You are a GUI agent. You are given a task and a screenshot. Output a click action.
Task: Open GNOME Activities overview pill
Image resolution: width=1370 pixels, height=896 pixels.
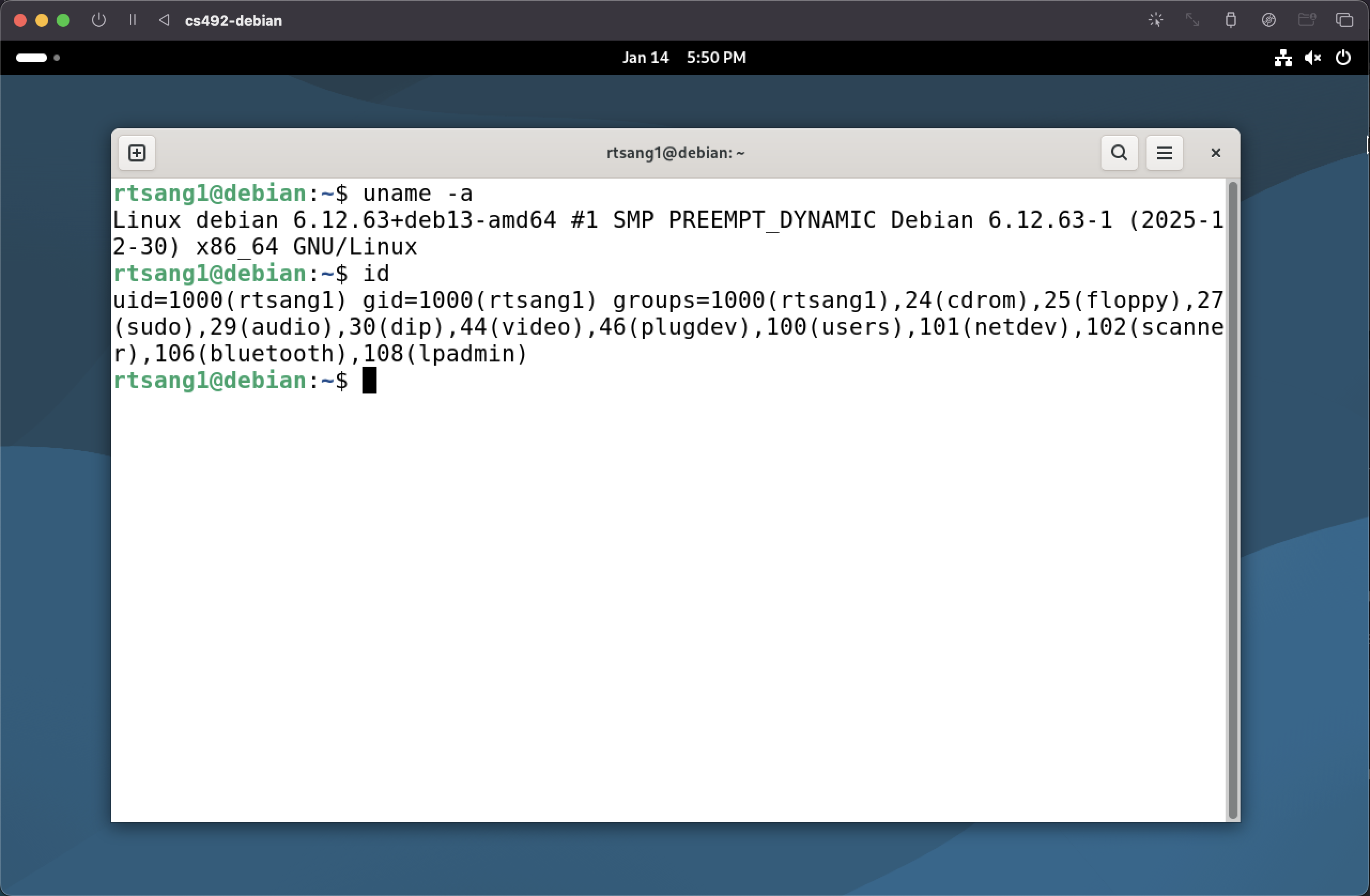click(x=32, y=58)
